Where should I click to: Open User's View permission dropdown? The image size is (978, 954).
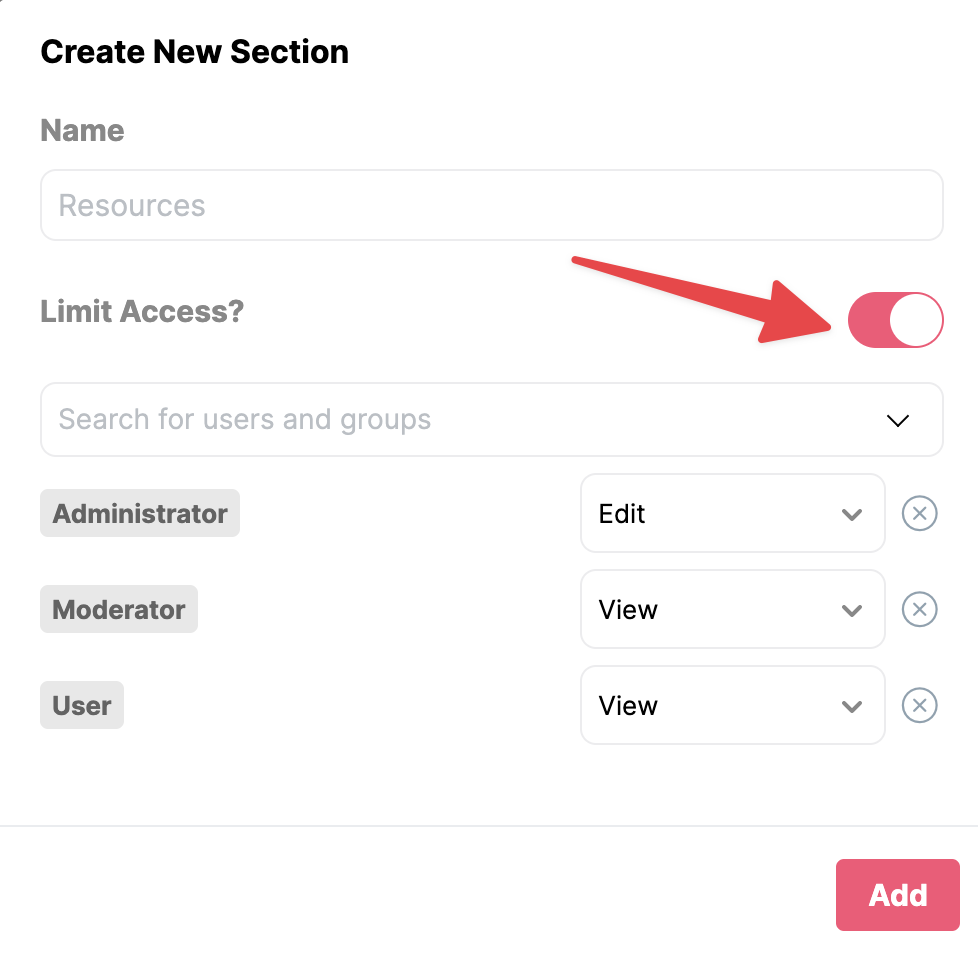[x=732, y=705]
